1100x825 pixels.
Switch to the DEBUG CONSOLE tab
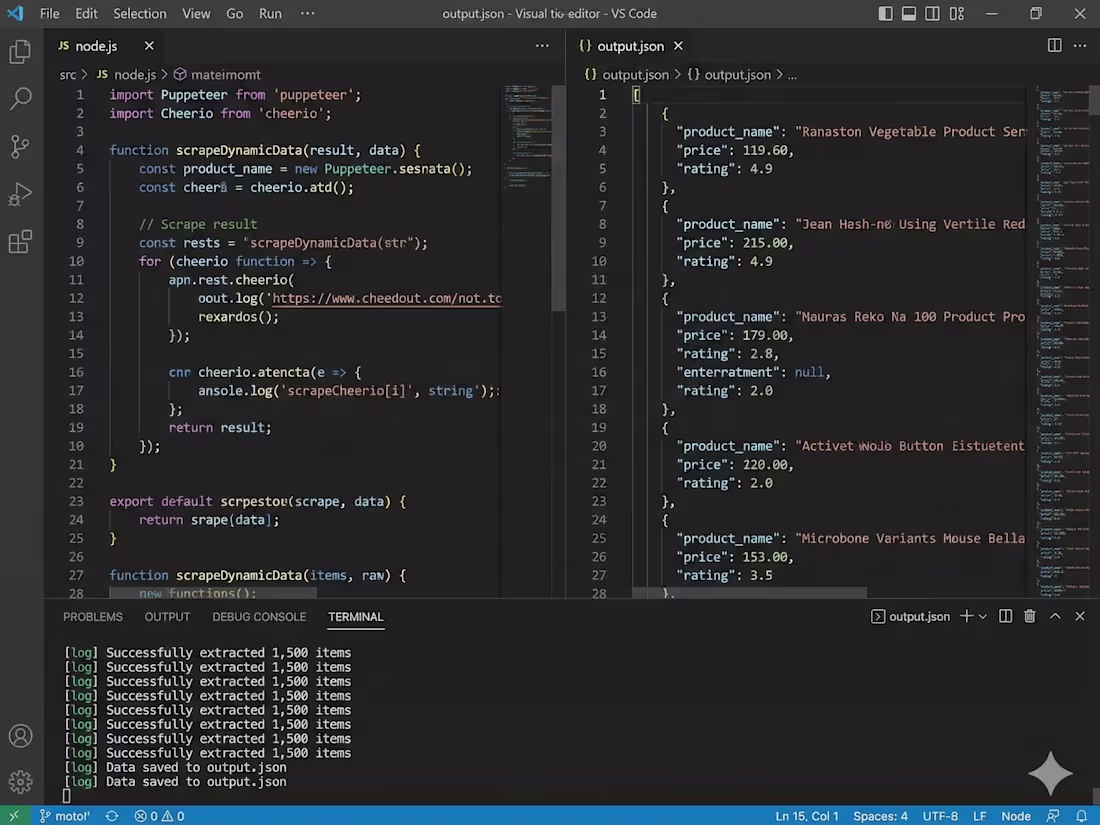(x=259, y=617)
